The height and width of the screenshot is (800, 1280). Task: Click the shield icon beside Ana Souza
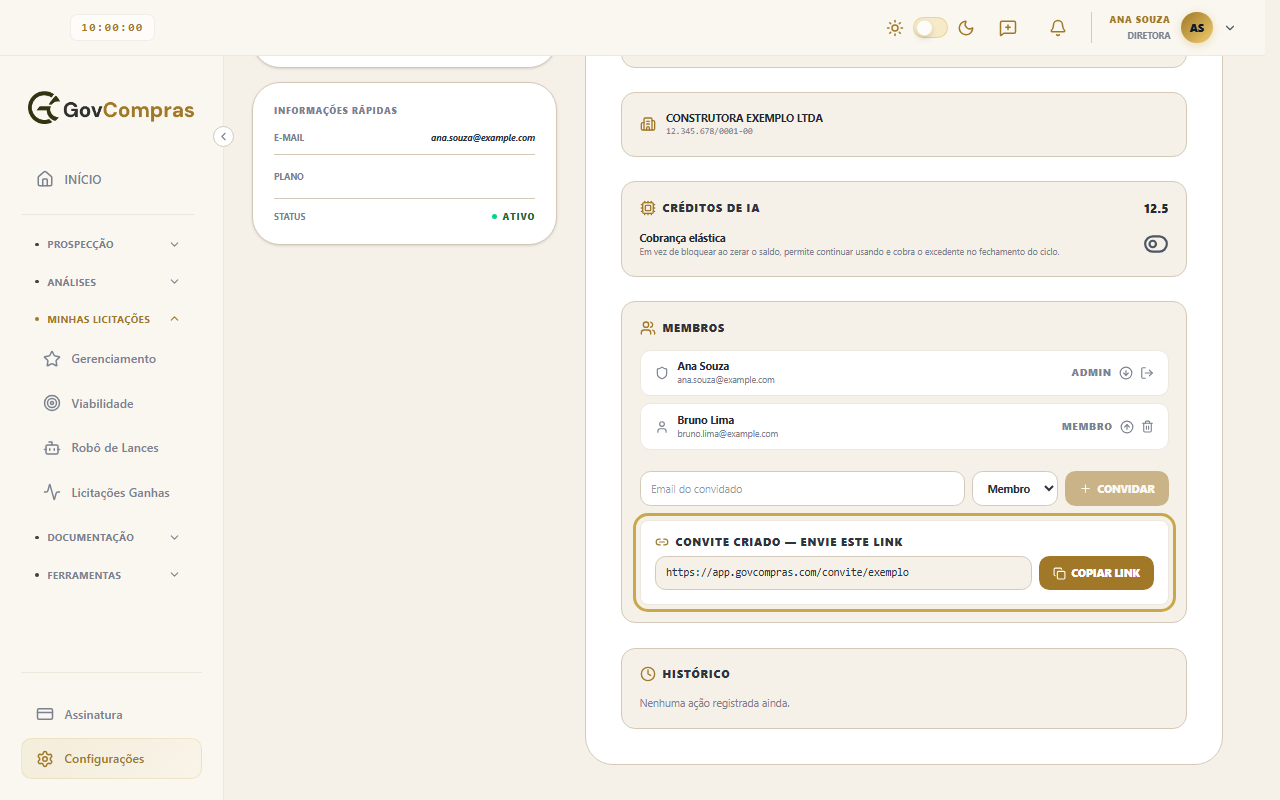click(x=661, y=373)
